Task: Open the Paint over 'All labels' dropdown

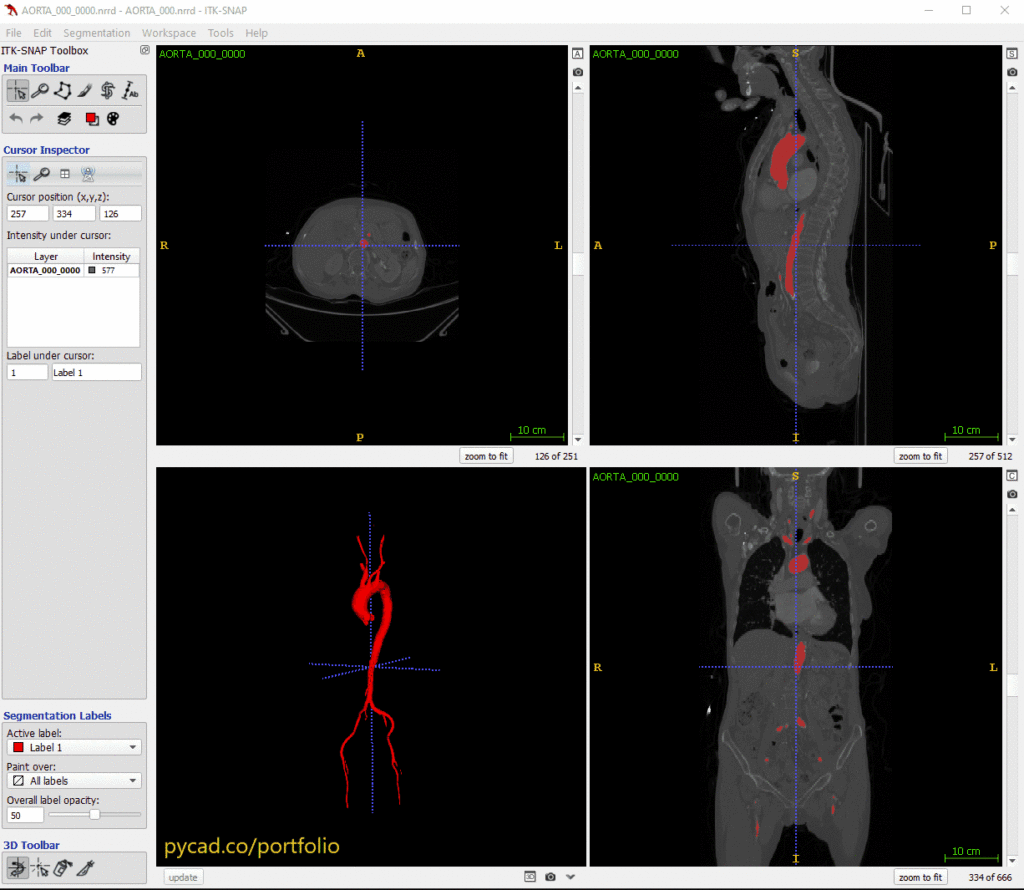Action: [x=74, y=781]
